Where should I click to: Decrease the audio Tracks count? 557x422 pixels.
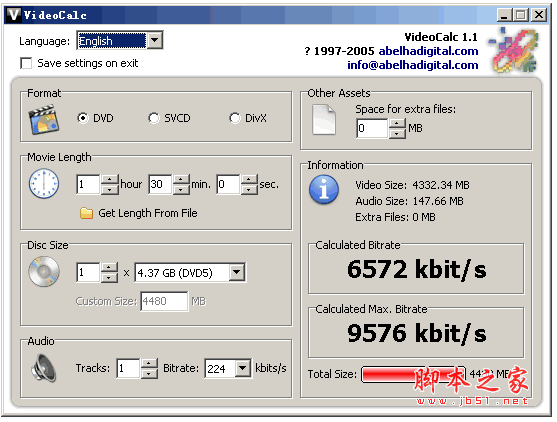[149, 373]
